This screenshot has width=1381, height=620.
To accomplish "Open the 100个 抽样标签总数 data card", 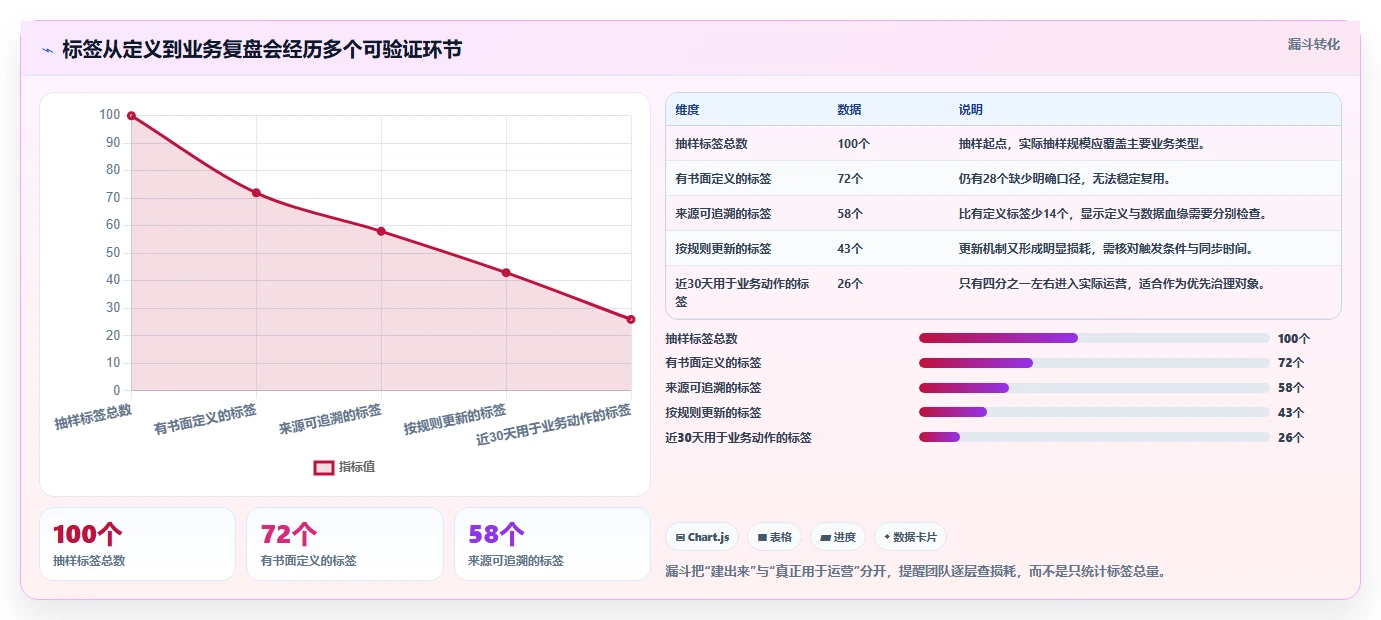I will pyautogui.click(x=137, y=544).
